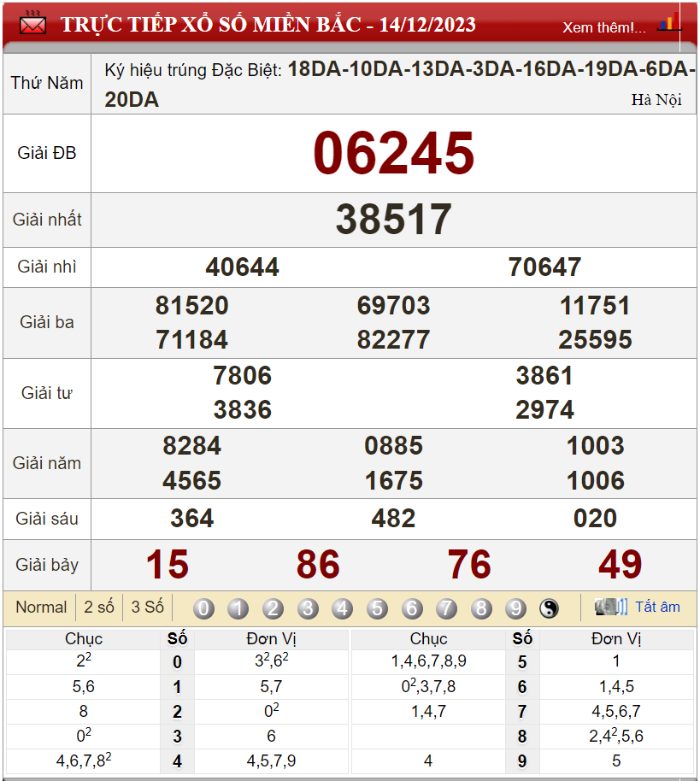The height and width of the screenshot is (781, 700).
Task: Switch to the '3 Số' tab
Action: [x=147, y=607]
